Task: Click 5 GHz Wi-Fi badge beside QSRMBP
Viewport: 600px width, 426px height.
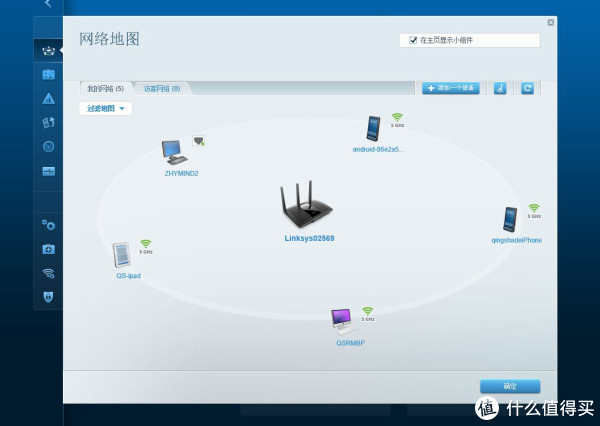Action: (x=368, y=314)
